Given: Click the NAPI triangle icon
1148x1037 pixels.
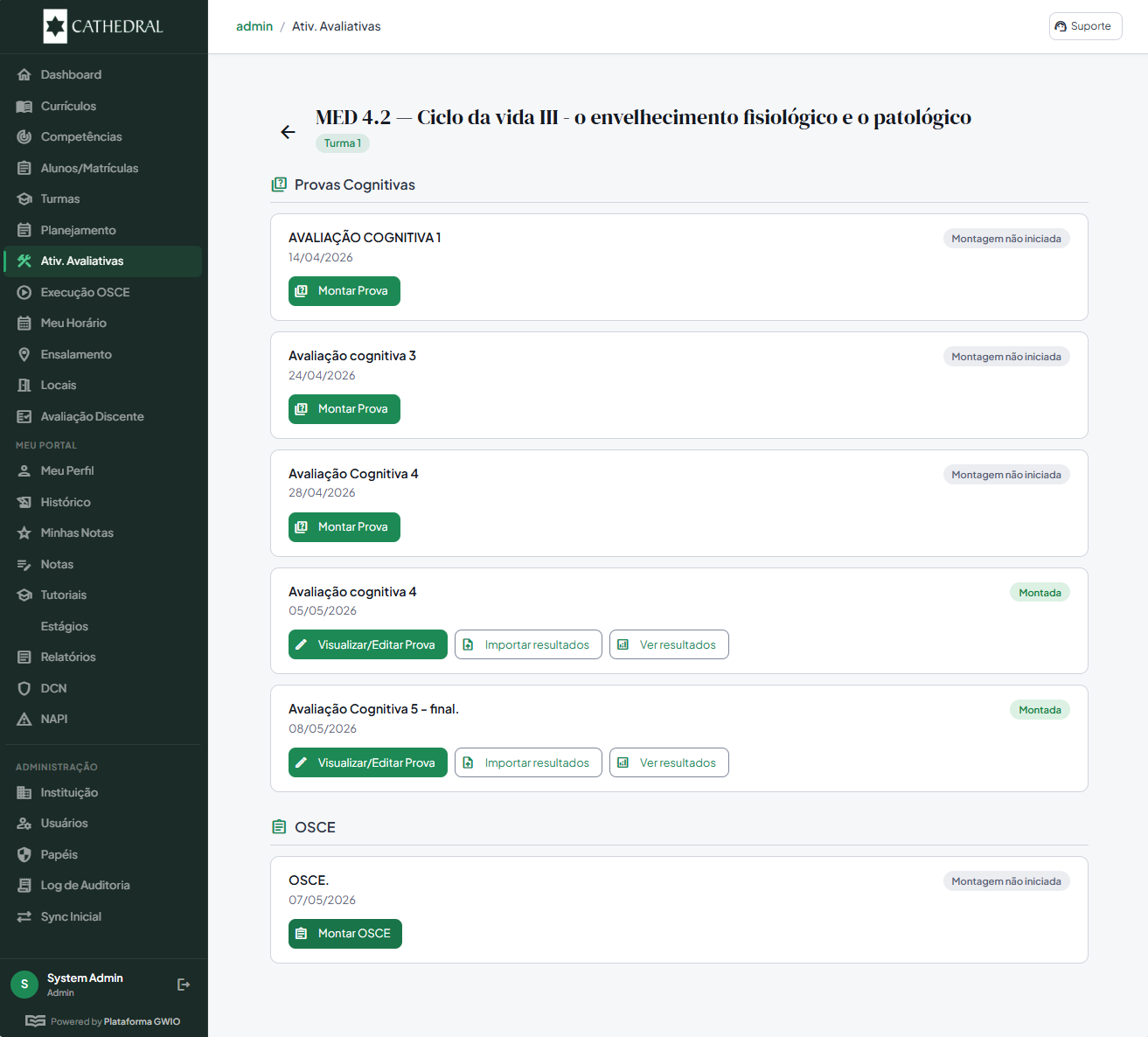Looking at the screenshot, I should [24, 720].
